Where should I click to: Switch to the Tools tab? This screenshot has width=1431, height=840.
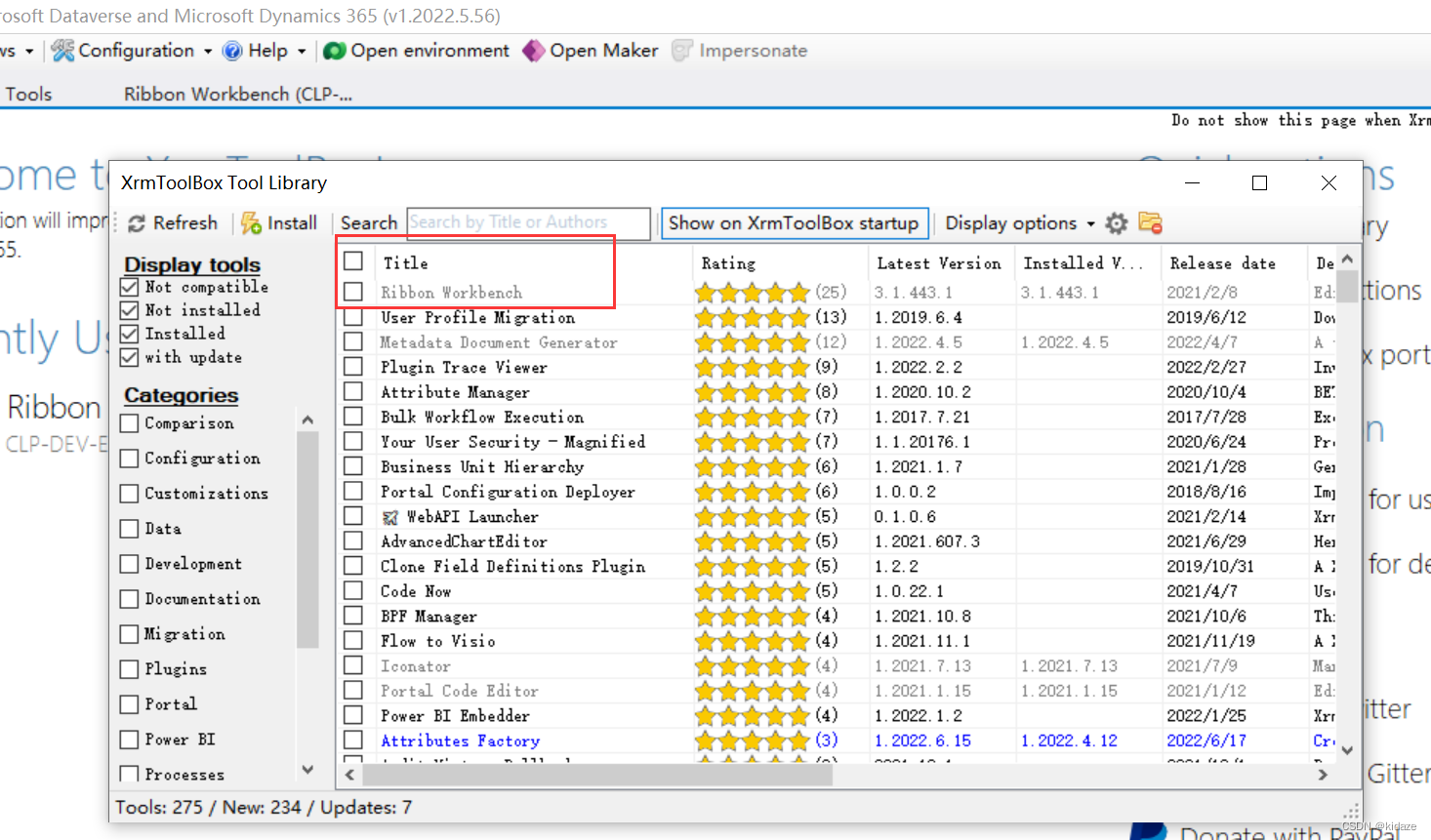coord(27,94)
